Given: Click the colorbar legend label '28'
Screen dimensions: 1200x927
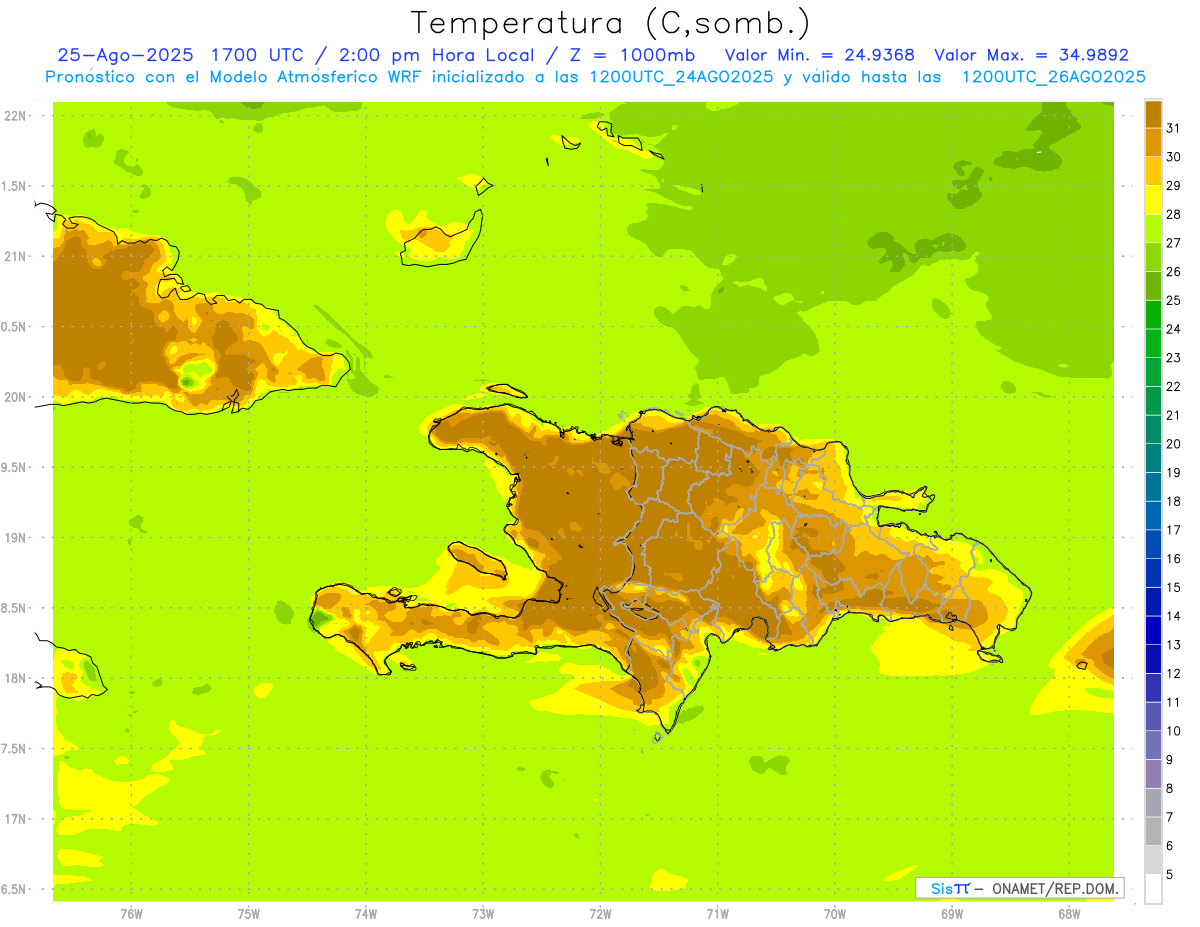Looking at the screenshot, I should pyautogui.click(x=1174, y=214).
